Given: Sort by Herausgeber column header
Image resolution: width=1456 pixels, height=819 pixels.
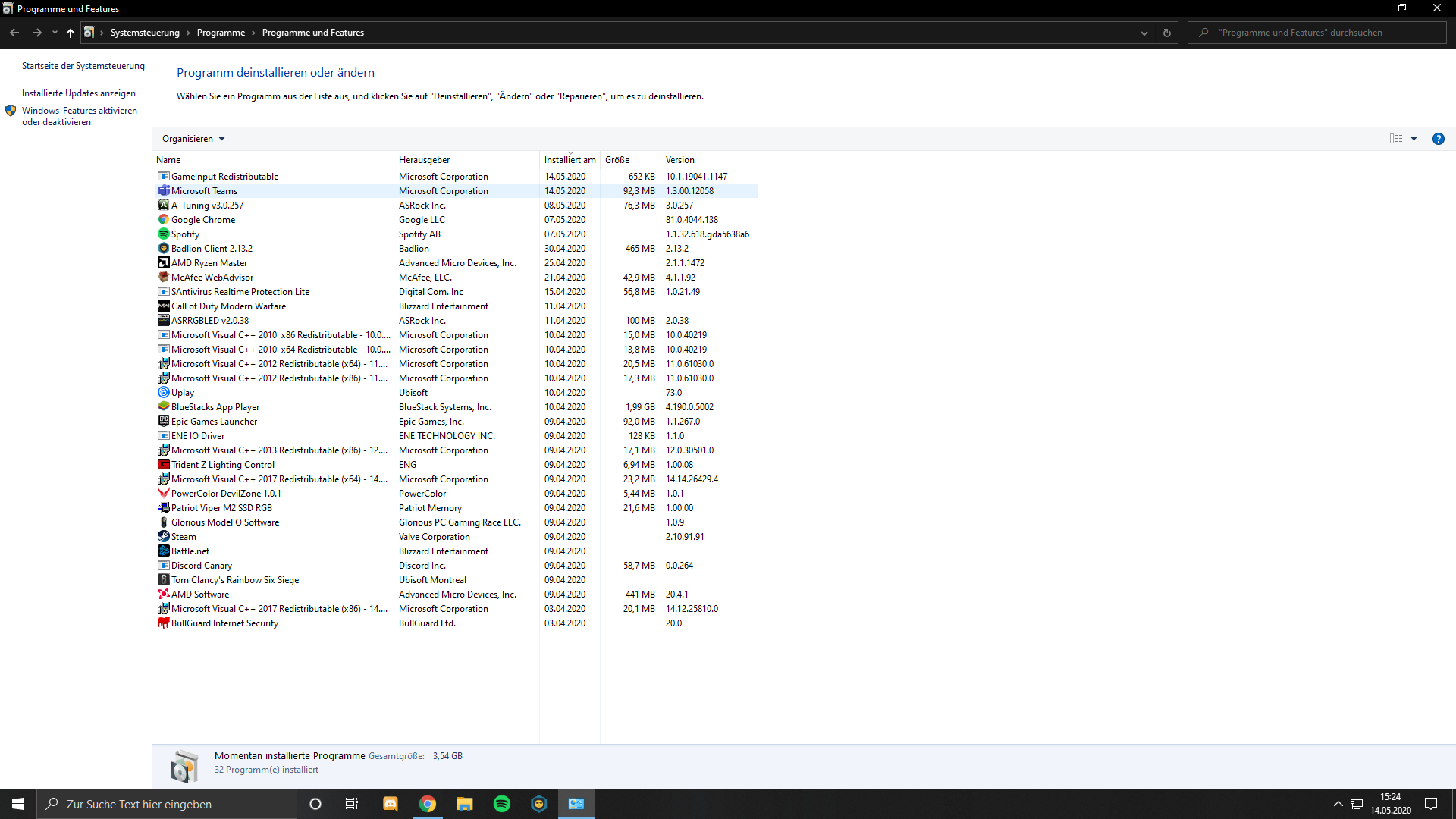Looking at the screenshot, I should (425, 160).
